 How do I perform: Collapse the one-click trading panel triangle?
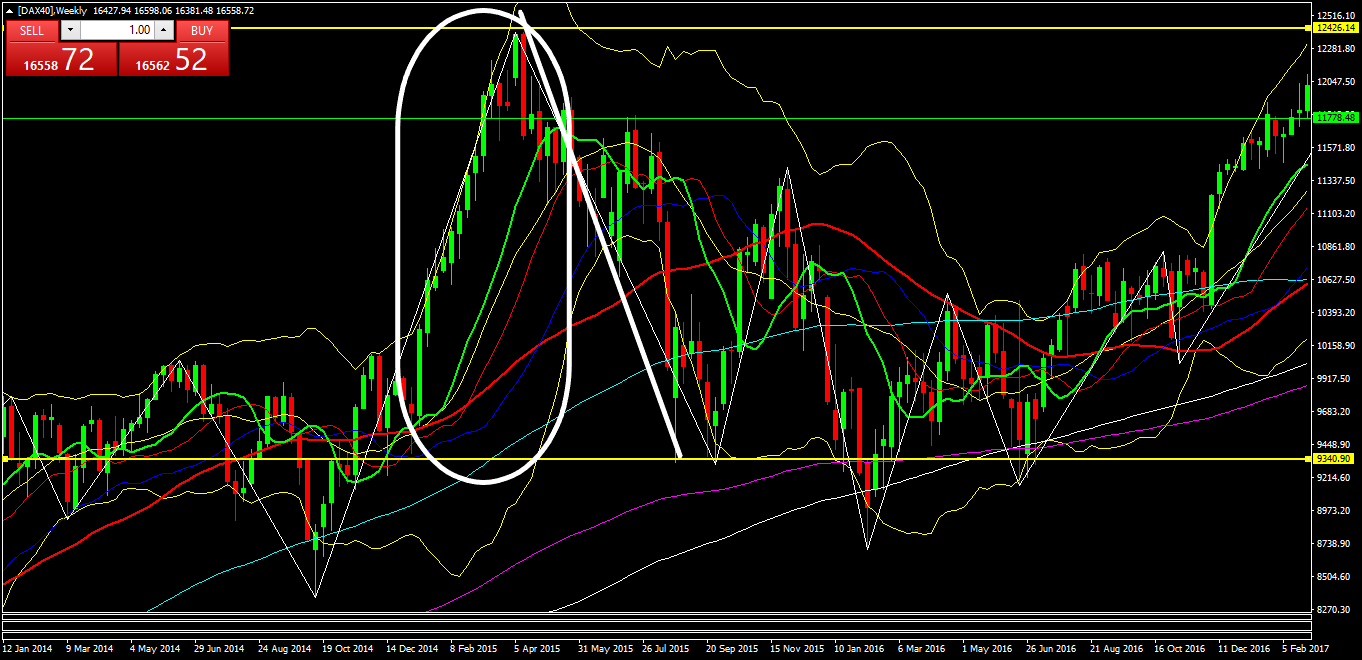pos(10,11)
